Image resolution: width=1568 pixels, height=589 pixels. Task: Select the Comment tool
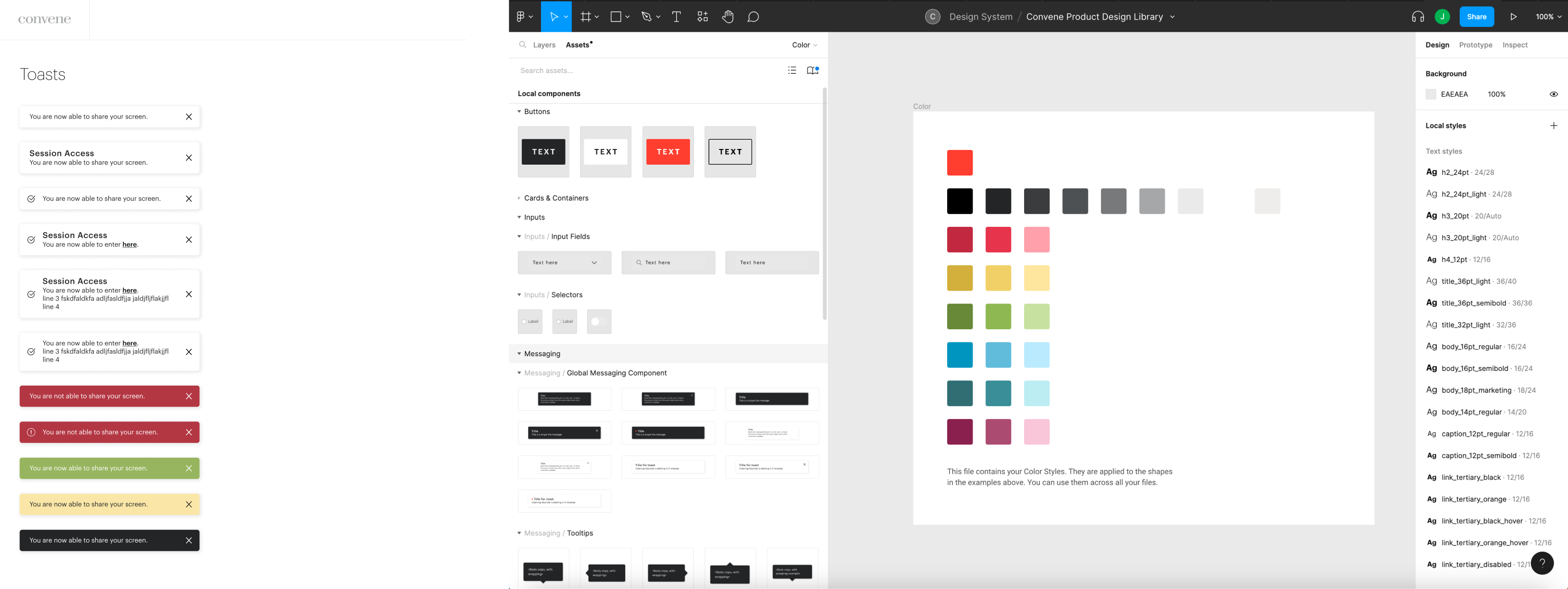point(753,17)
